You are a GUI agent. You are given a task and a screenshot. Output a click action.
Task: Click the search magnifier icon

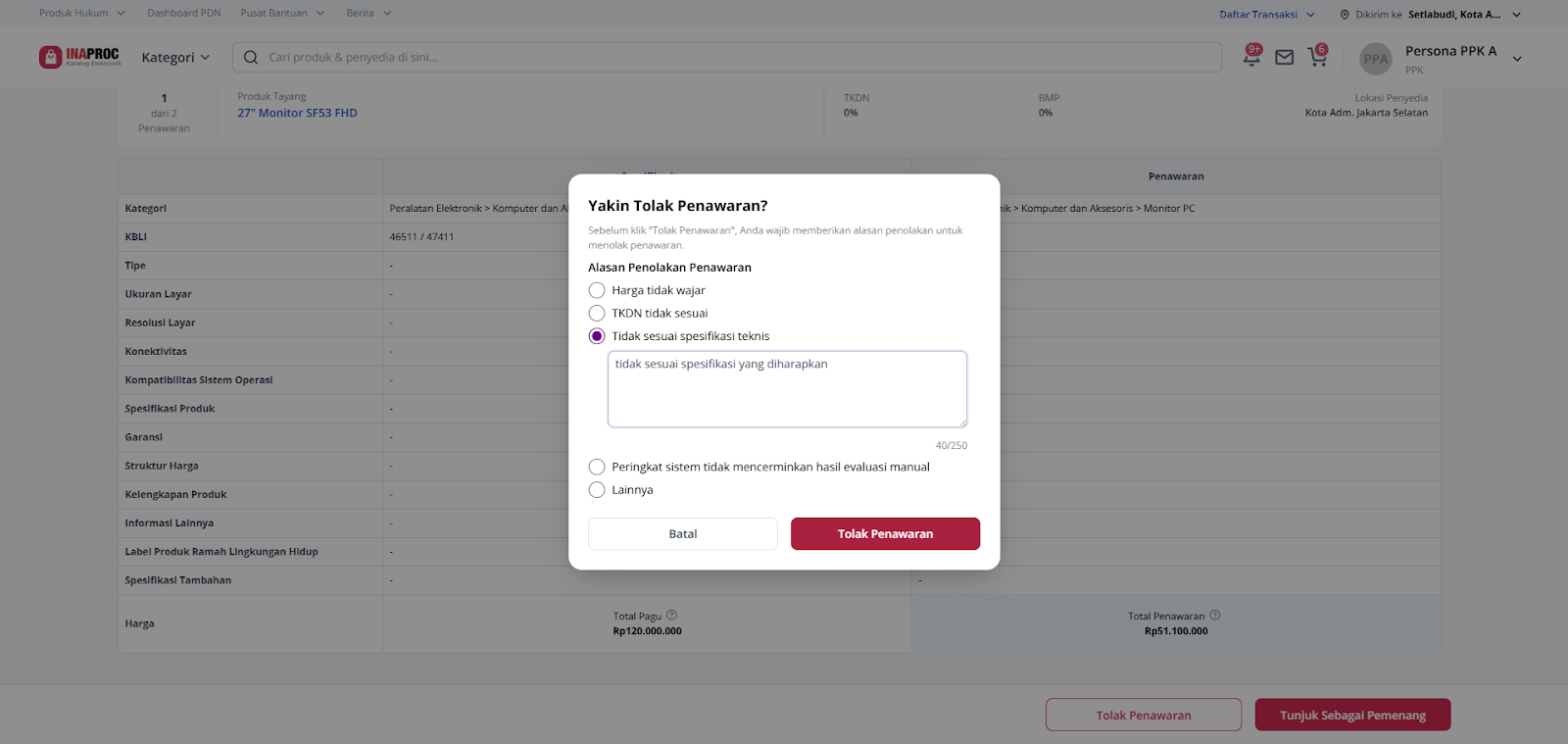pyautogui.click(x=251, y=58)
